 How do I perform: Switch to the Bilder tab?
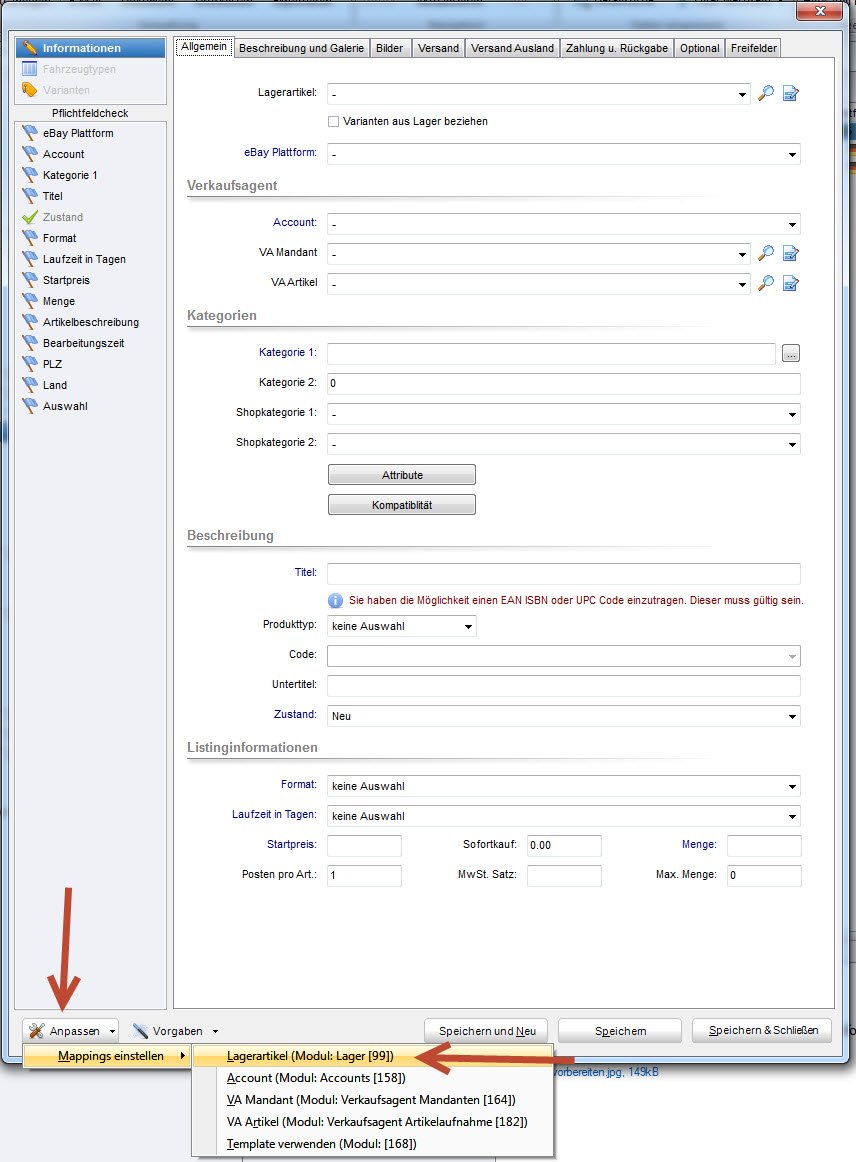coord(389,48)
